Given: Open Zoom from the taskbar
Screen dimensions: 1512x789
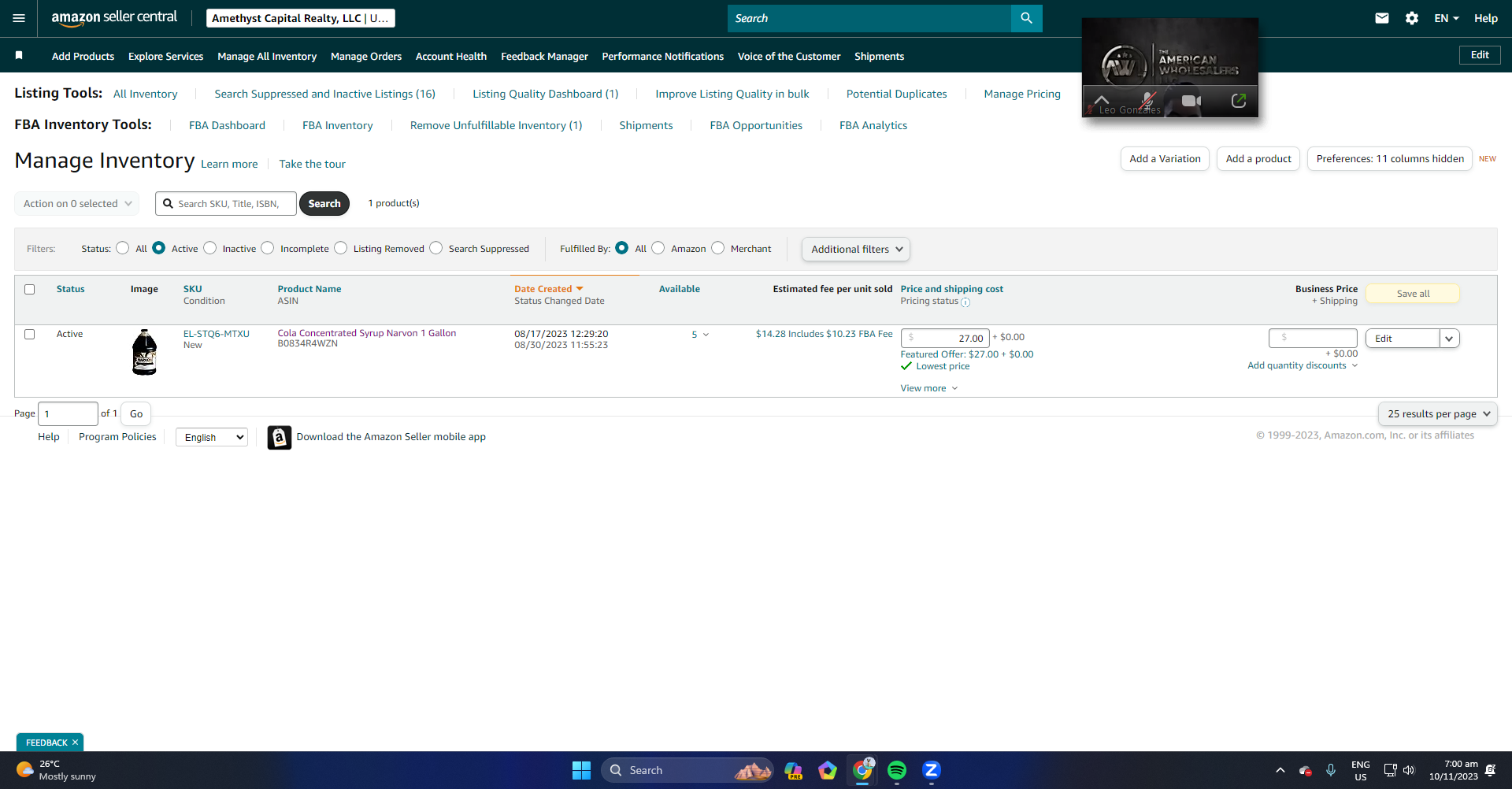Looking at the screenshot, I should [x=932, y=770].
